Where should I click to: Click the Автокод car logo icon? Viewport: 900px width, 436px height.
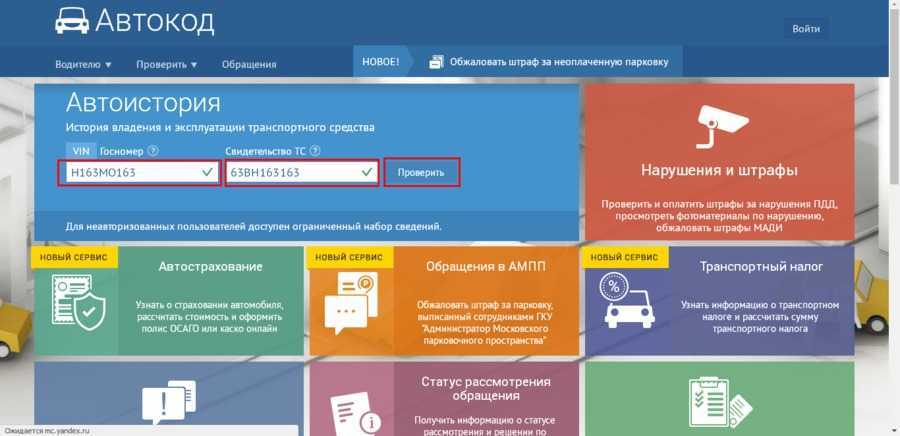[69, 23]
